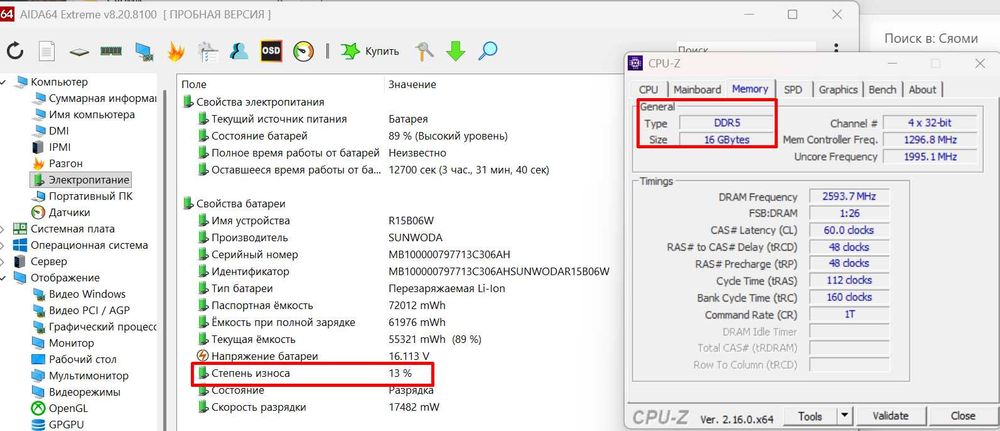Select Суммарная информация in the tree

(94, 98)
